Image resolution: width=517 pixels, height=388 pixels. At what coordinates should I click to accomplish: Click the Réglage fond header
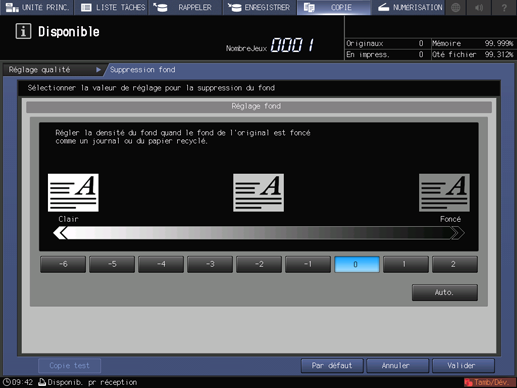[x=259, y=107]
